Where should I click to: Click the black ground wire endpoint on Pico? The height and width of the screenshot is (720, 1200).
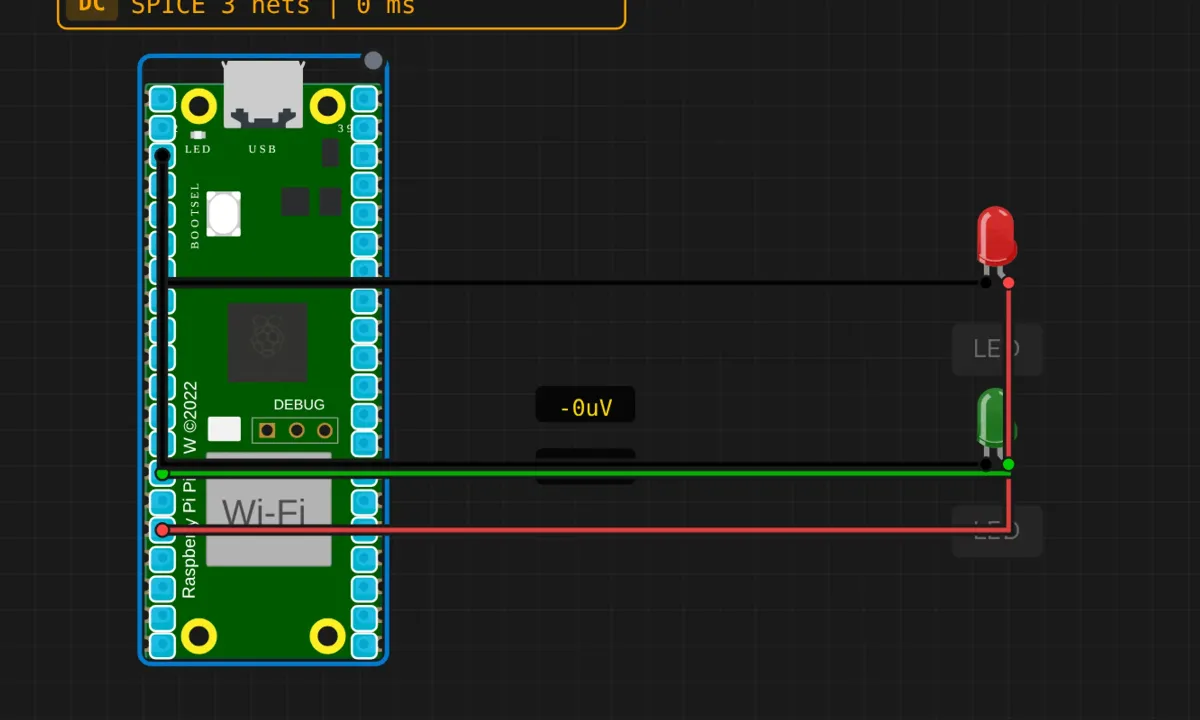click(162, 155)
